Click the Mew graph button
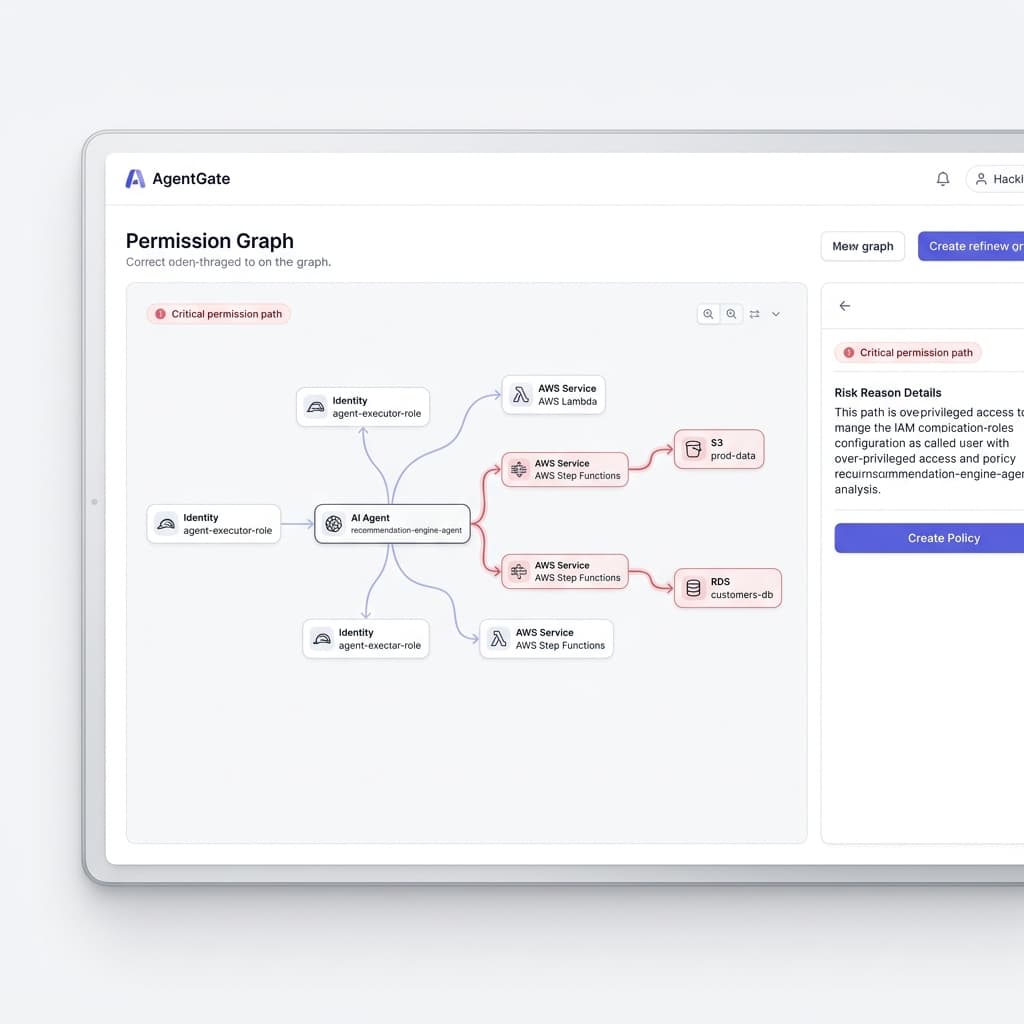This screenshot has width=1024, height=1024. click(x=862, y=246)
